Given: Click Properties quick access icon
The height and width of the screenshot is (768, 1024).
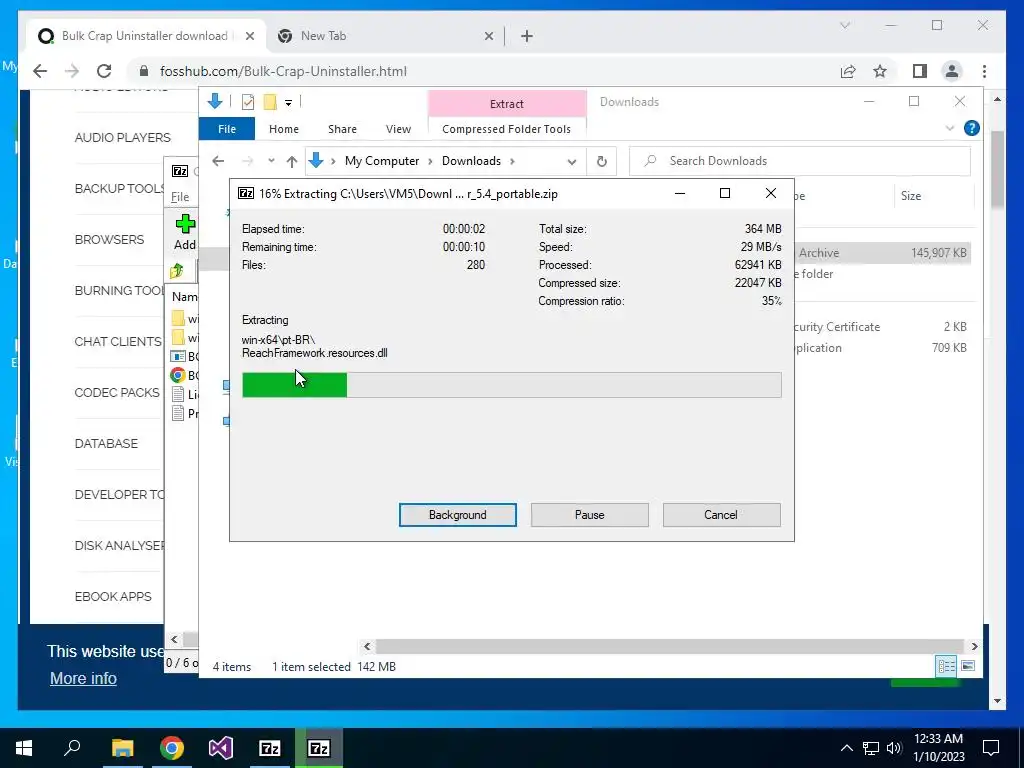Looking at the screenshot, I should (248, 101).
